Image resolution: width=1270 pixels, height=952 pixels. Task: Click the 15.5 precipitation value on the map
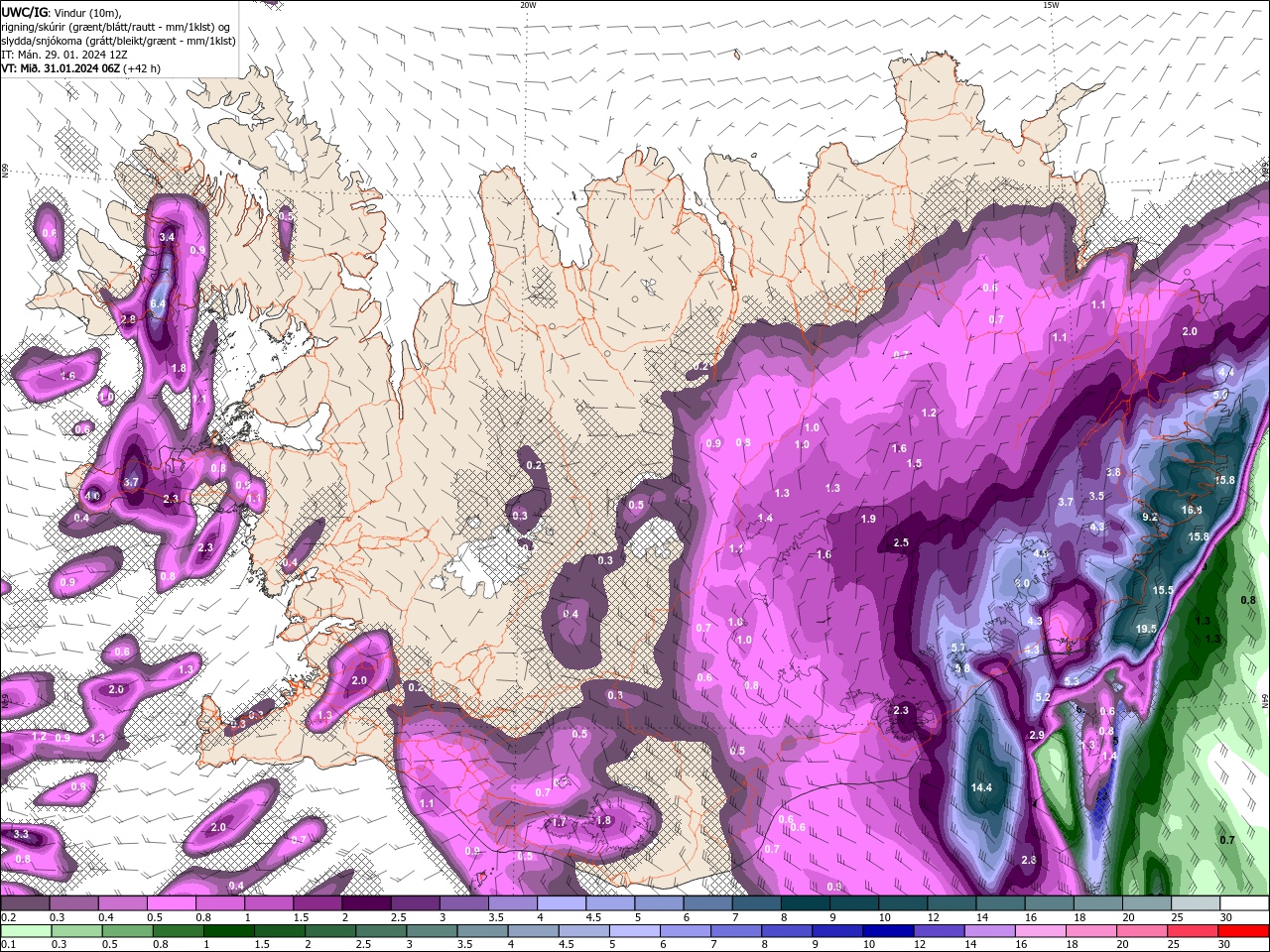1163,590
